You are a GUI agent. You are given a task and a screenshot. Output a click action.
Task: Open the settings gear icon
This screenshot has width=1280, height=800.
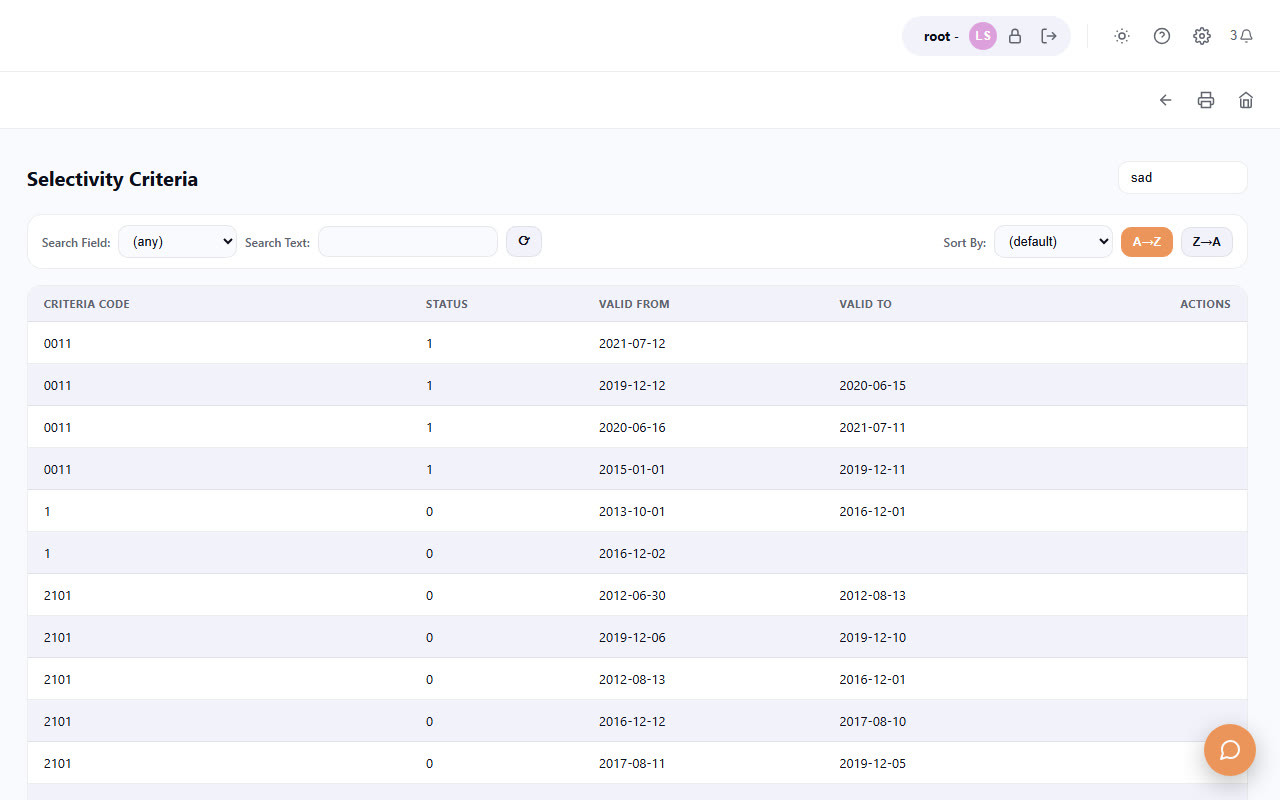tap(1202, 36)
